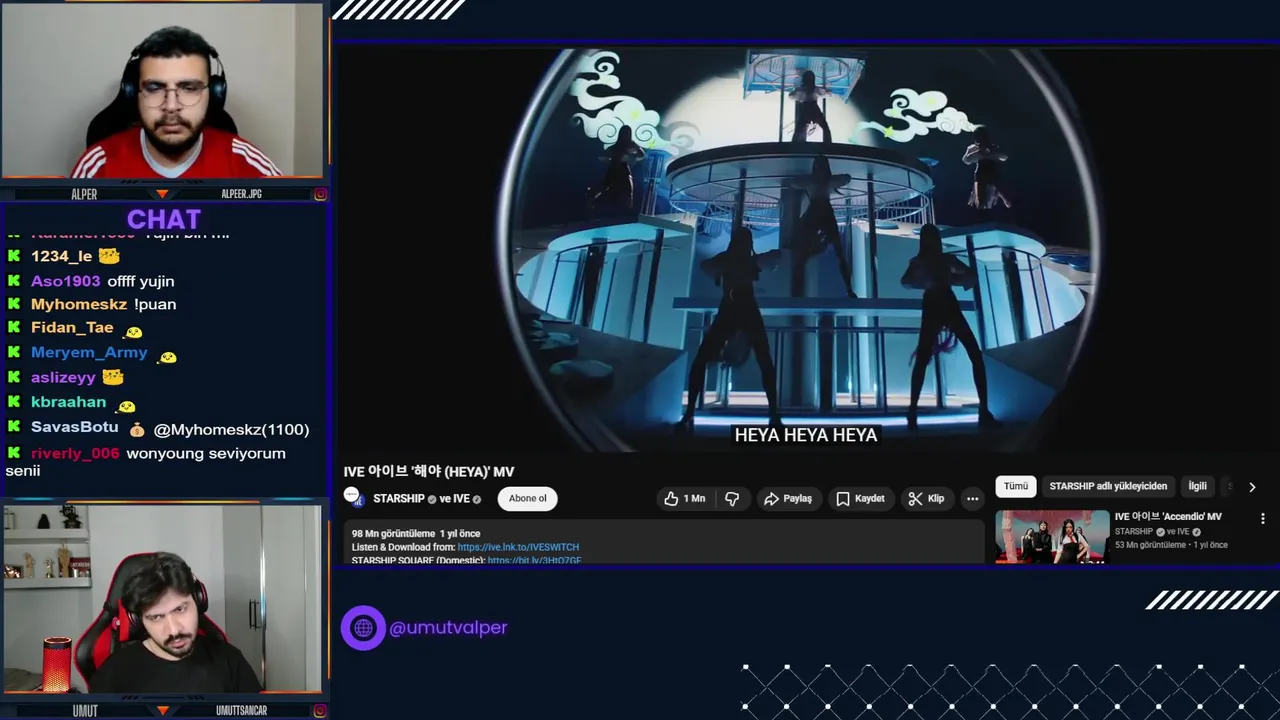Viewport: 1280px width, 720px height.
Task: Click the ALPEER.JPG label
Action: pos(241,194)
